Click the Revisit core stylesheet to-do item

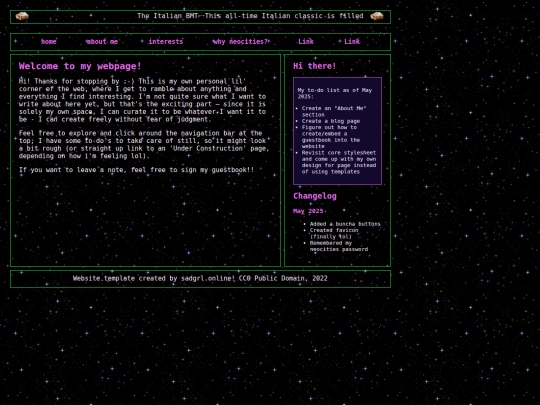tap(339, 162)
